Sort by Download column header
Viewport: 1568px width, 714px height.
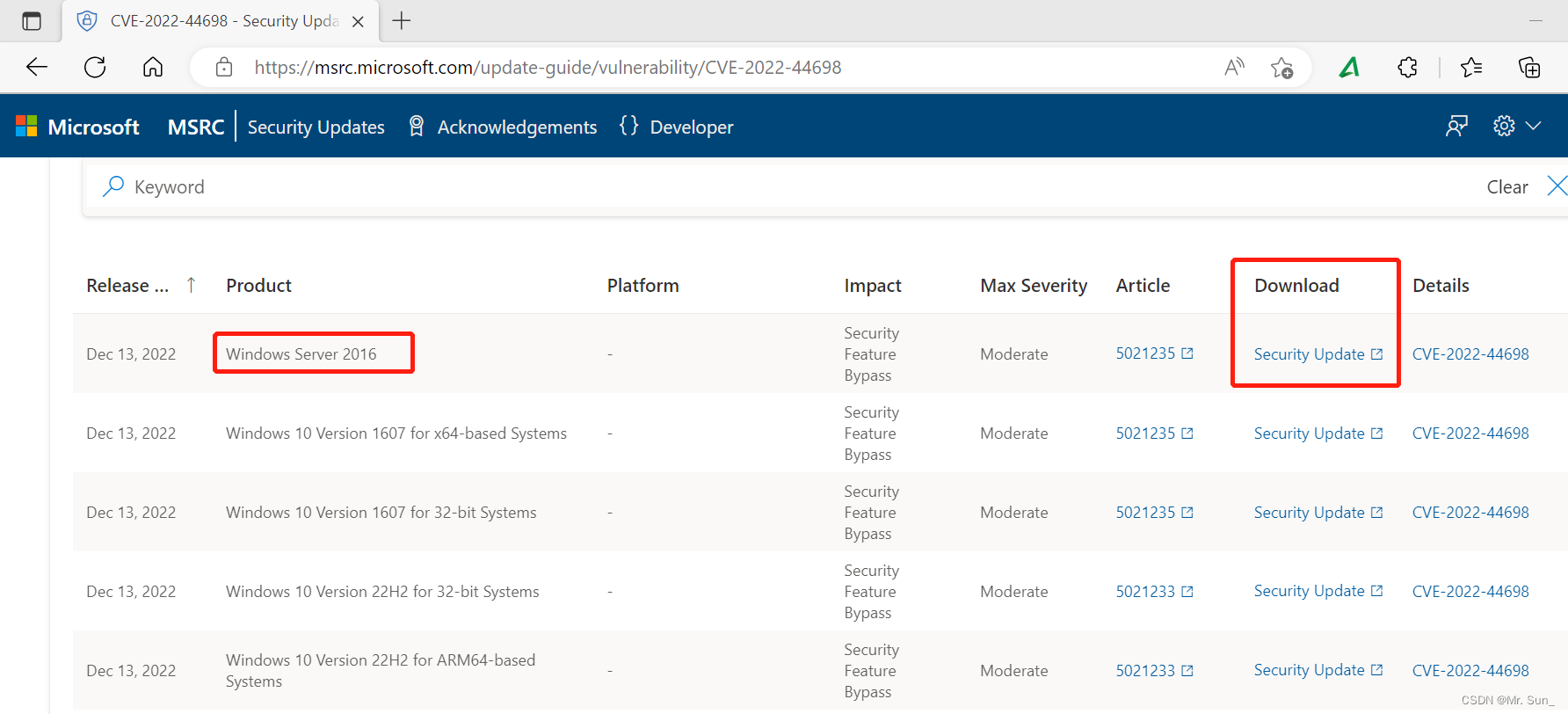[1296, 285]
